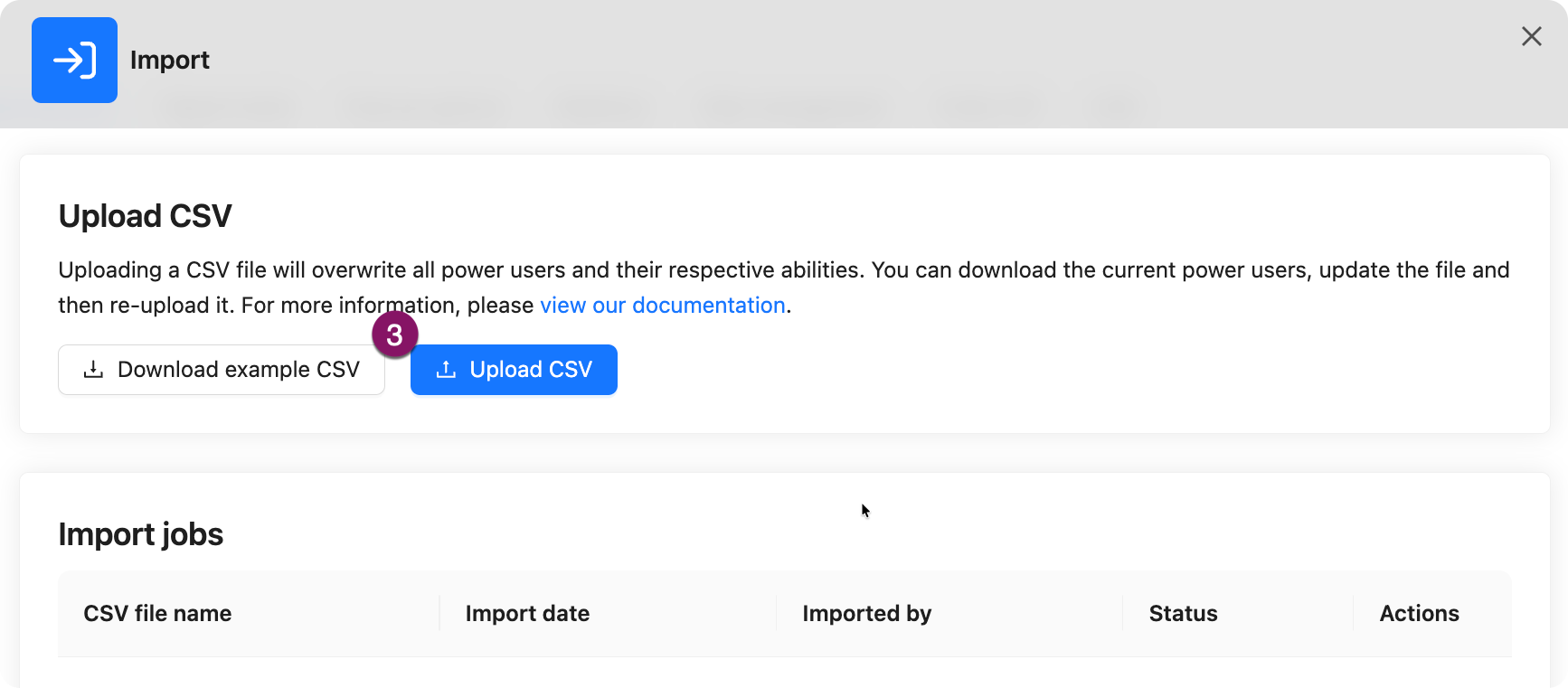The width and height of the screenshot is (1568, 688).
Task: Open the view our documentation link
Action: [662, 306]
